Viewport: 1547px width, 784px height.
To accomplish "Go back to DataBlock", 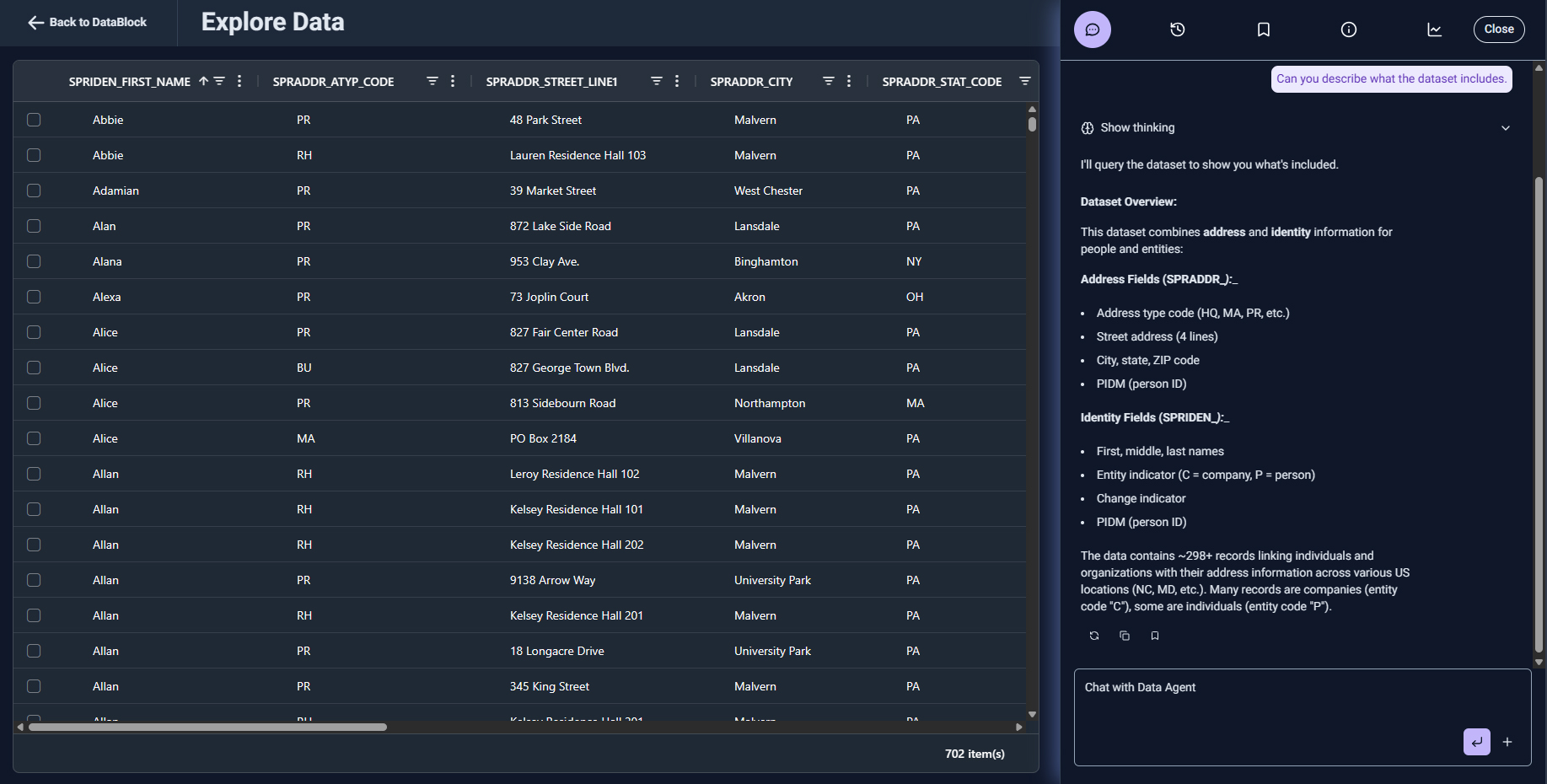I will point(88,22).
